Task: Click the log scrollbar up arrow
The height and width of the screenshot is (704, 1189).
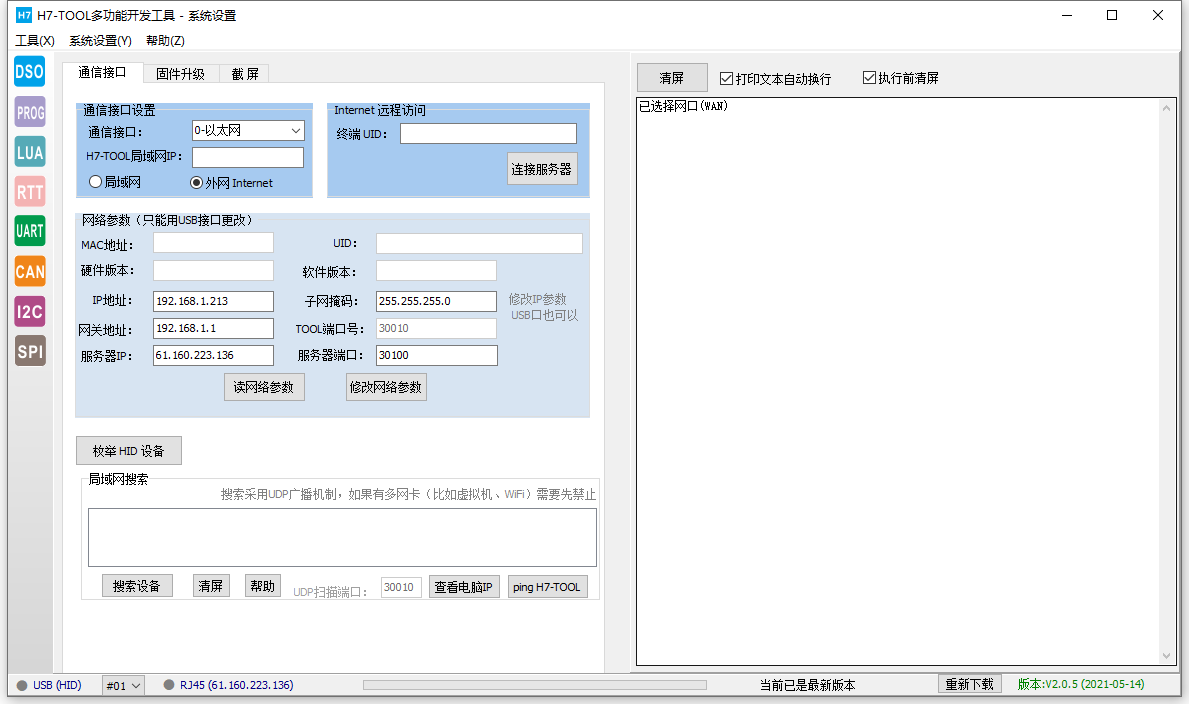Action: 1166,108
